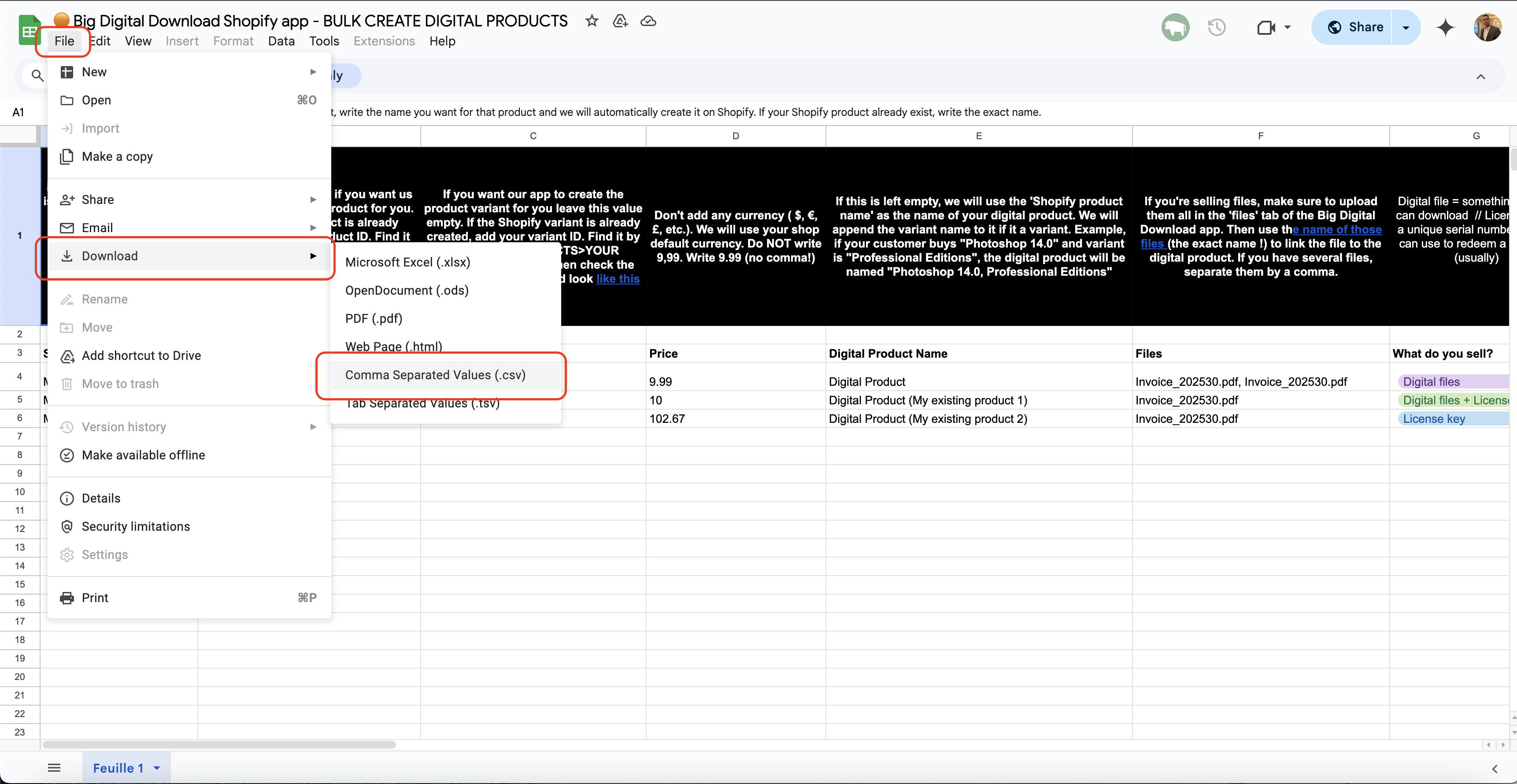1517x784 pixels.
Task: Start a Meet call with camera icon
Action: [x=1265, y=27]
